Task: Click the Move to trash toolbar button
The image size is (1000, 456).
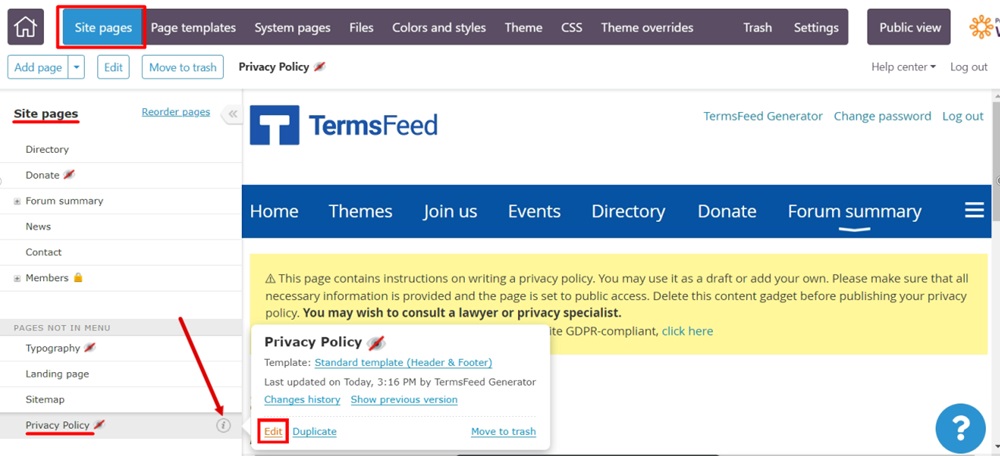Action: click(182, 67)
